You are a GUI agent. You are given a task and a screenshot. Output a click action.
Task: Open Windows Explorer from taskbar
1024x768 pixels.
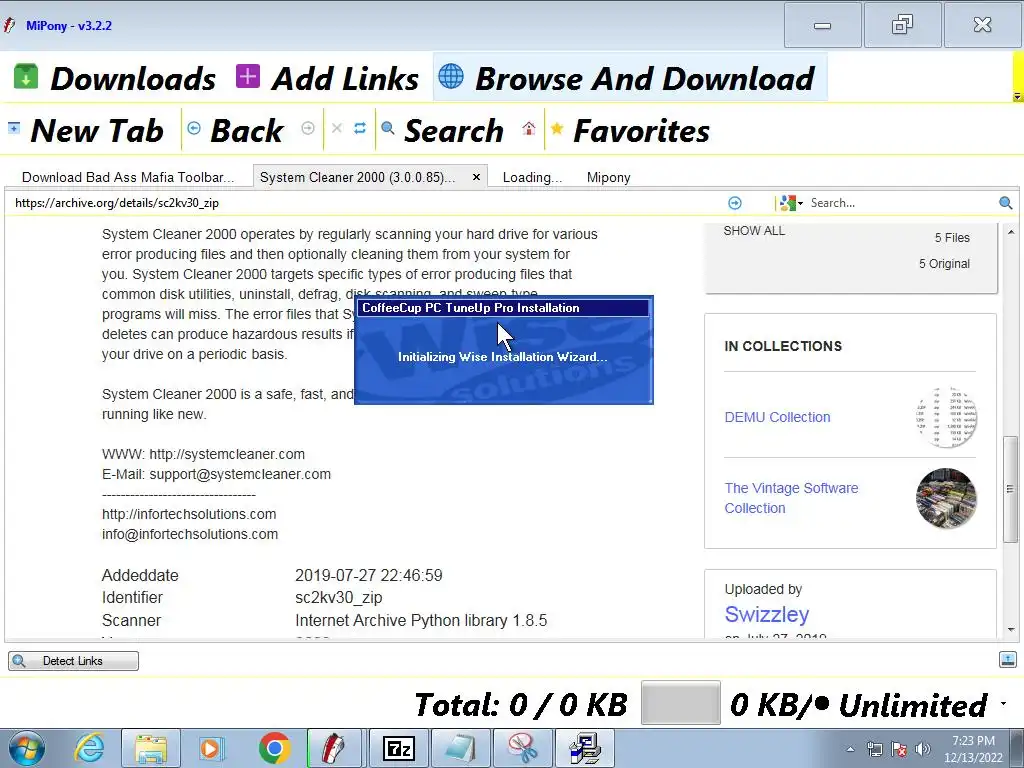tap(151, 748)
